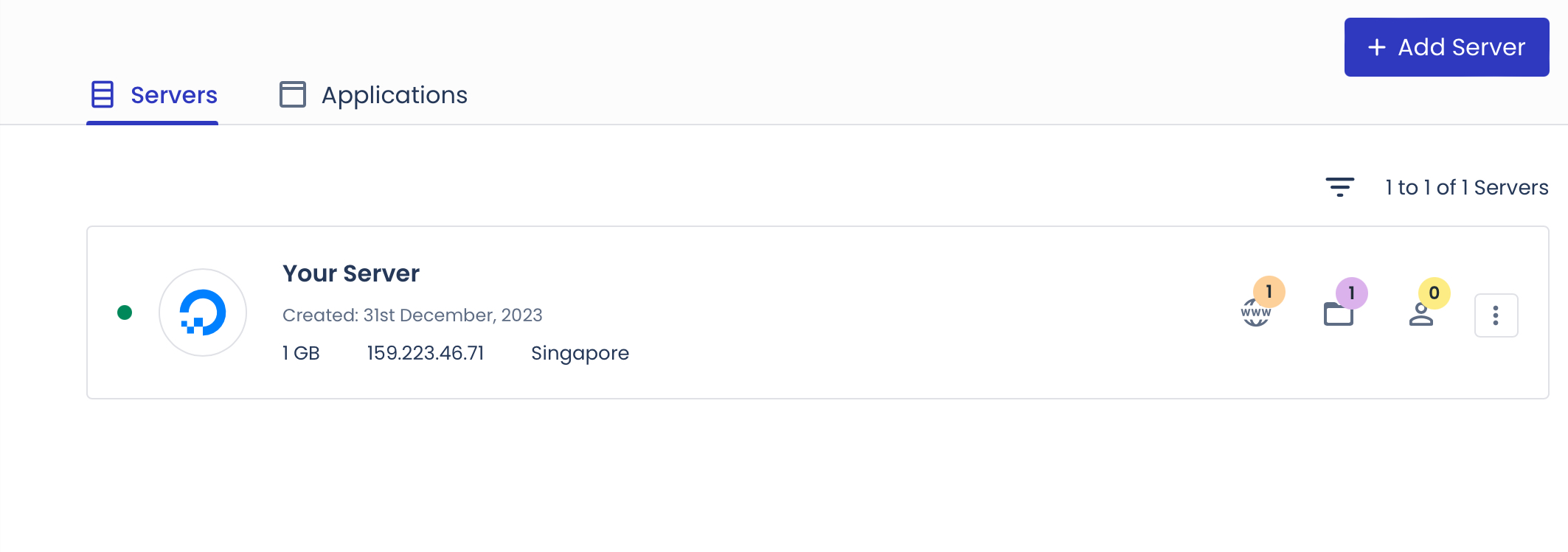
Task: Click the green server status dot
Action: click(x=125, y=312)
